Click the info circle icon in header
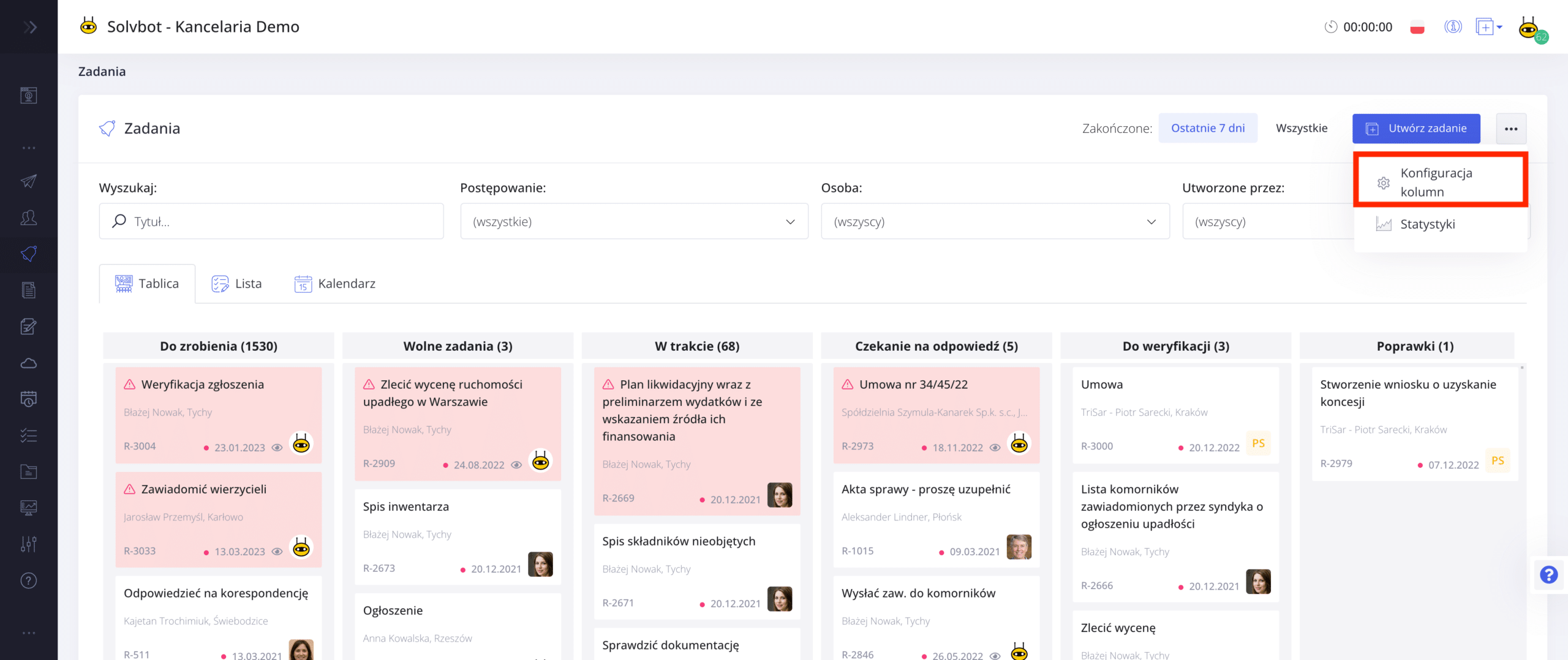Image resolution: width=1568 pixels, height=660 pixels. coord(1453,27)
